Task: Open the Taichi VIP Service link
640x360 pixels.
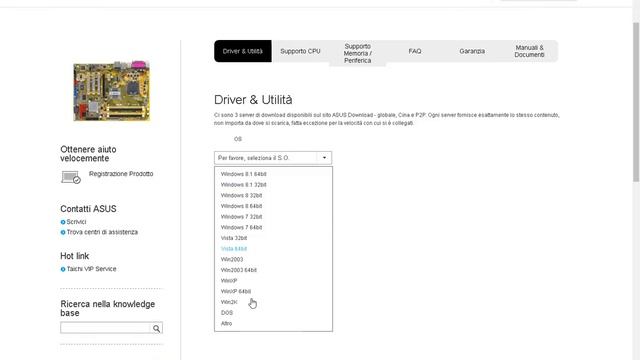Action: (91, 269)
